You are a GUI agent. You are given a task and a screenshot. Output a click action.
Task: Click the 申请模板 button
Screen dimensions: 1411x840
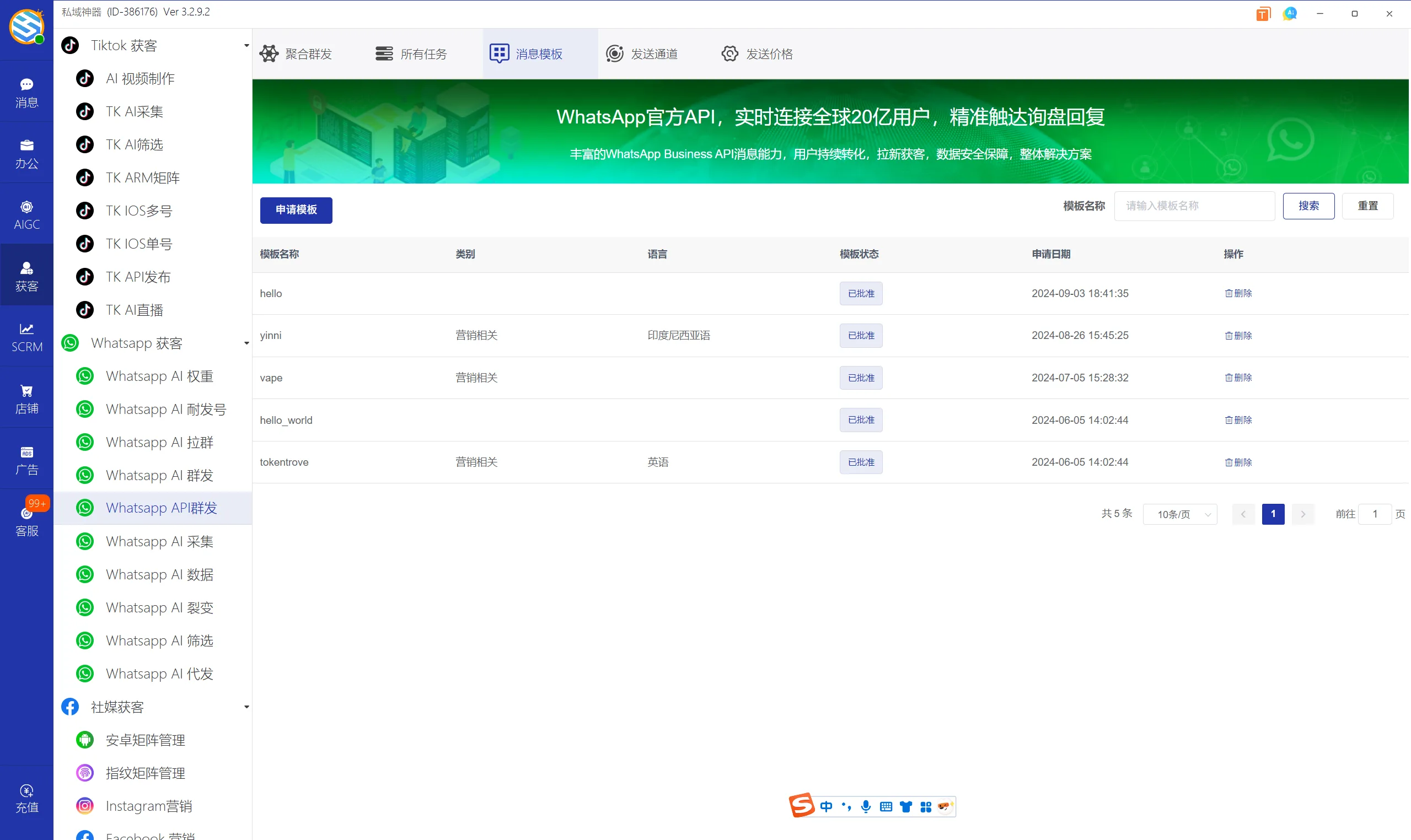pyautogui.click(x=296, y=210)
